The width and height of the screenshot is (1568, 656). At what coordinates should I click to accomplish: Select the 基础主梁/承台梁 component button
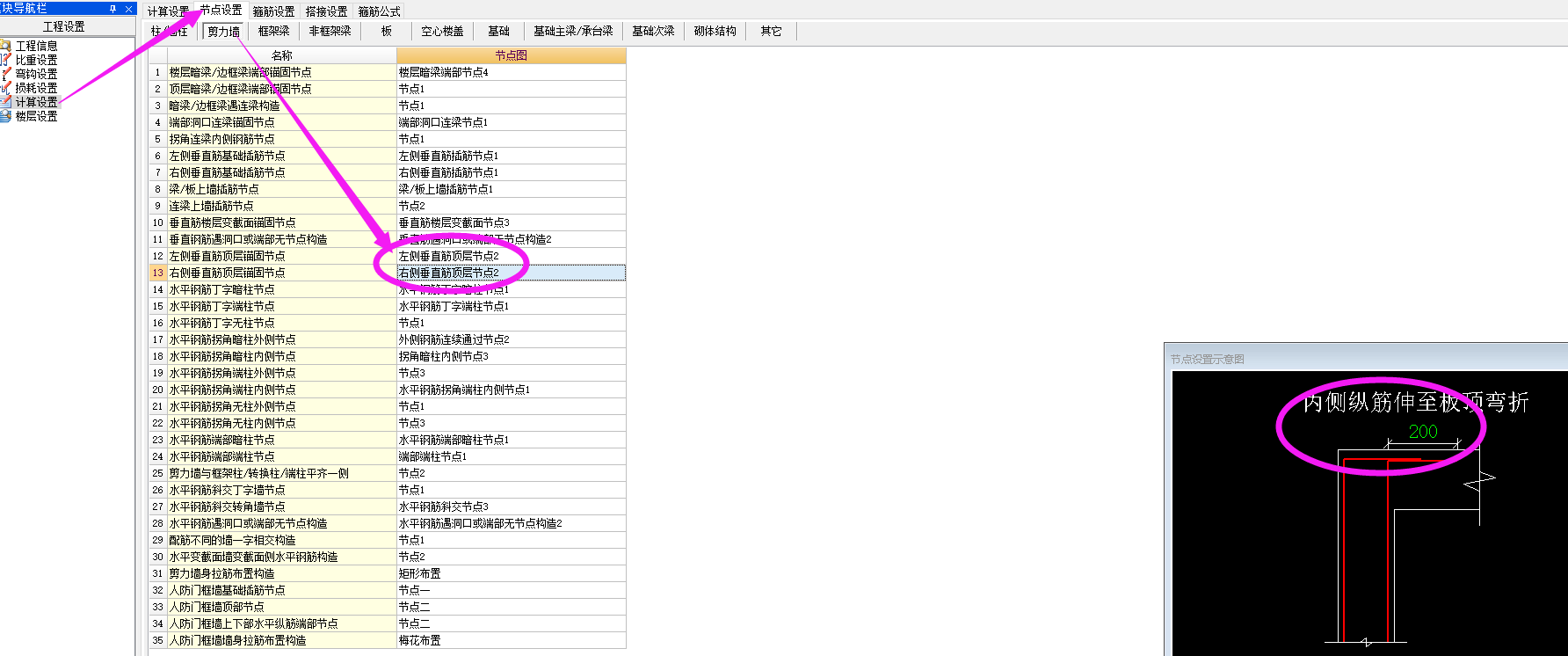point(573,32)
